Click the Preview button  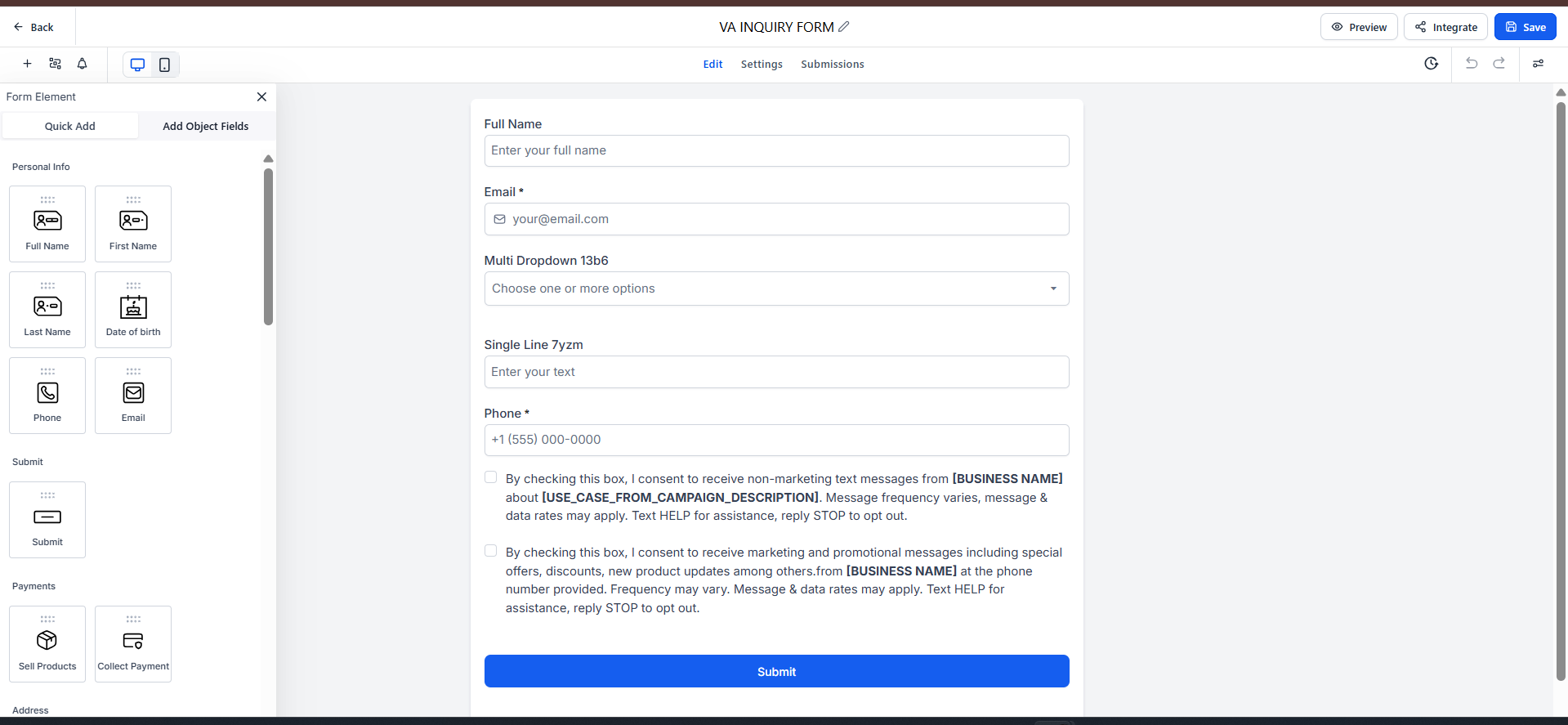1359,27
